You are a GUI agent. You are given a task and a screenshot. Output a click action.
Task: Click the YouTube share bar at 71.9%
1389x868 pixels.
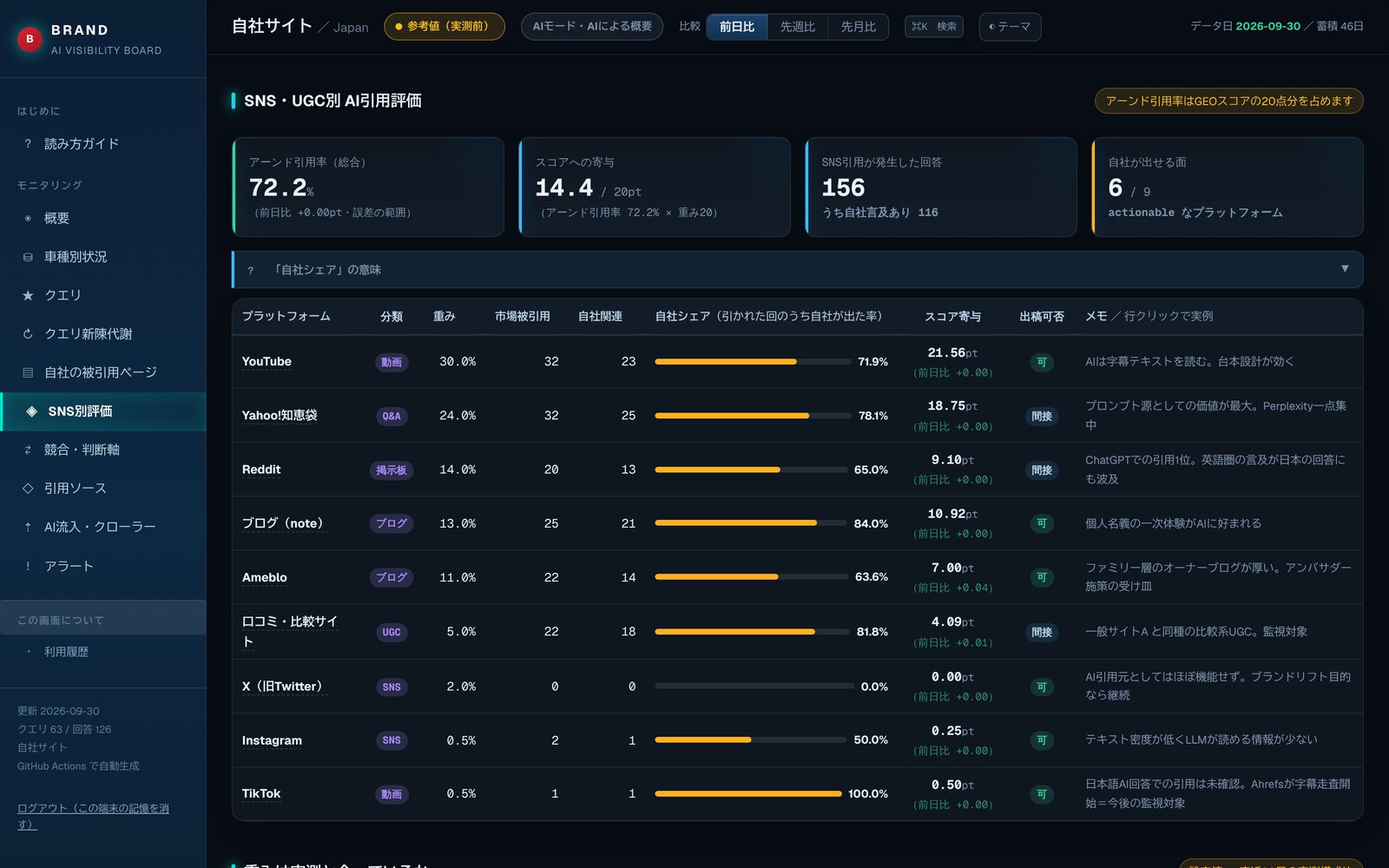(x=752, y=362)
